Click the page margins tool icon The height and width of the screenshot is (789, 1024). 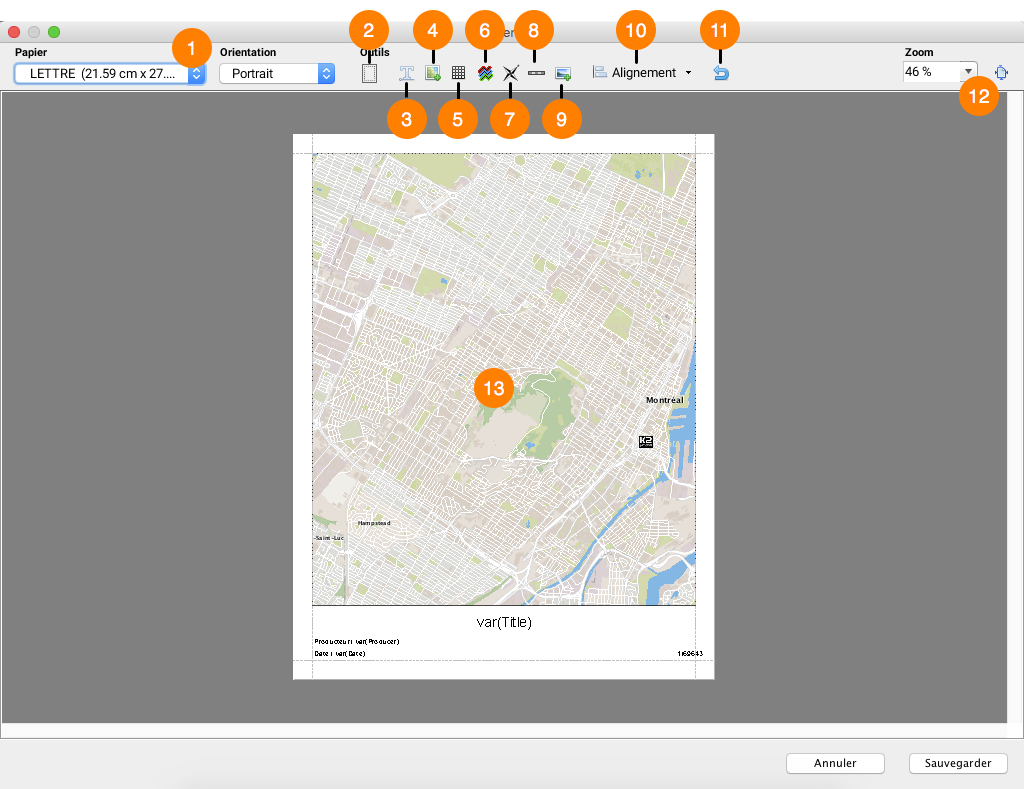pyautogui.click(x=370, y=73)
